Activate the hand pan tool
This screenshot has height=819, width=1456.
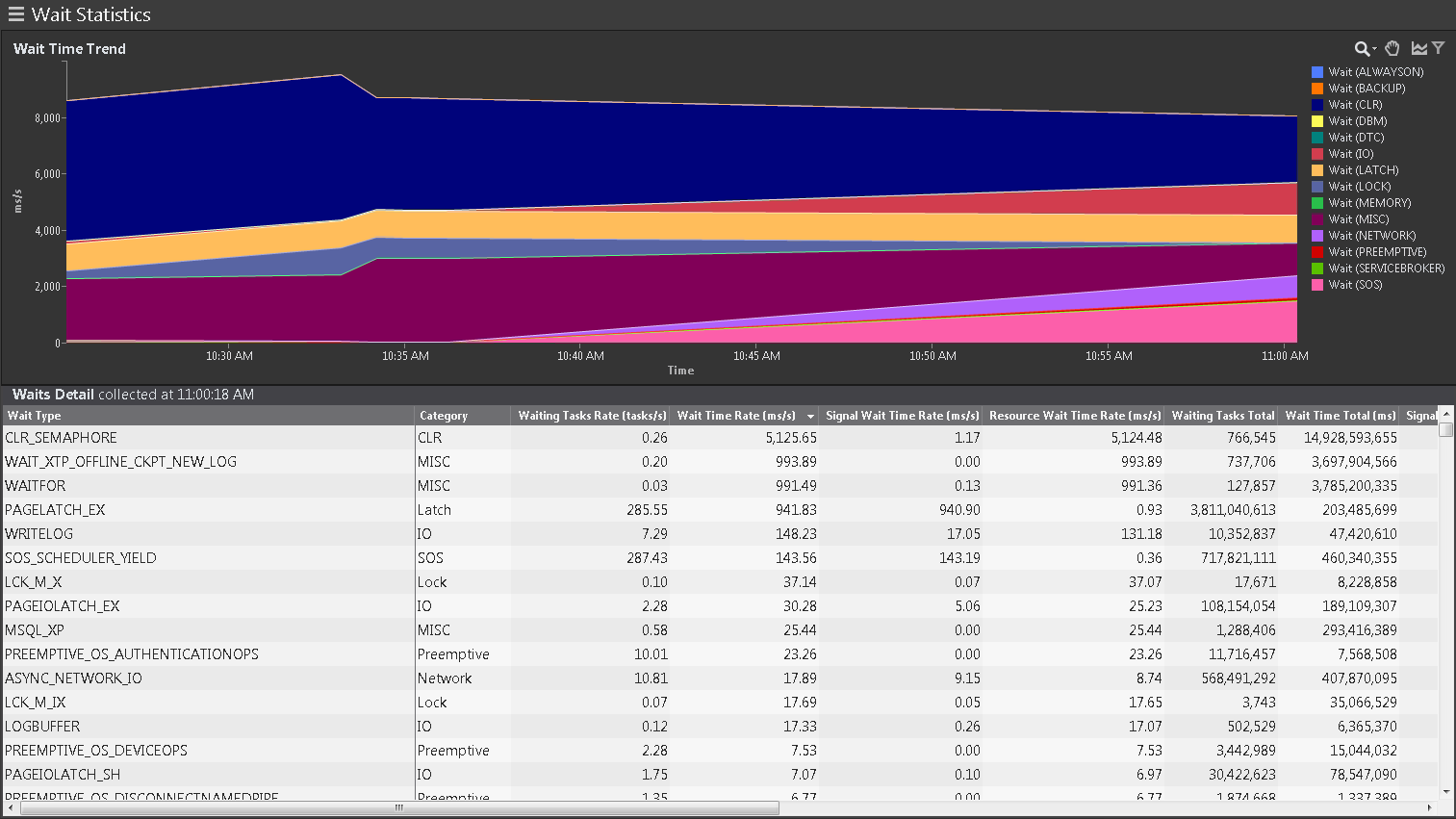(1392, 48)
